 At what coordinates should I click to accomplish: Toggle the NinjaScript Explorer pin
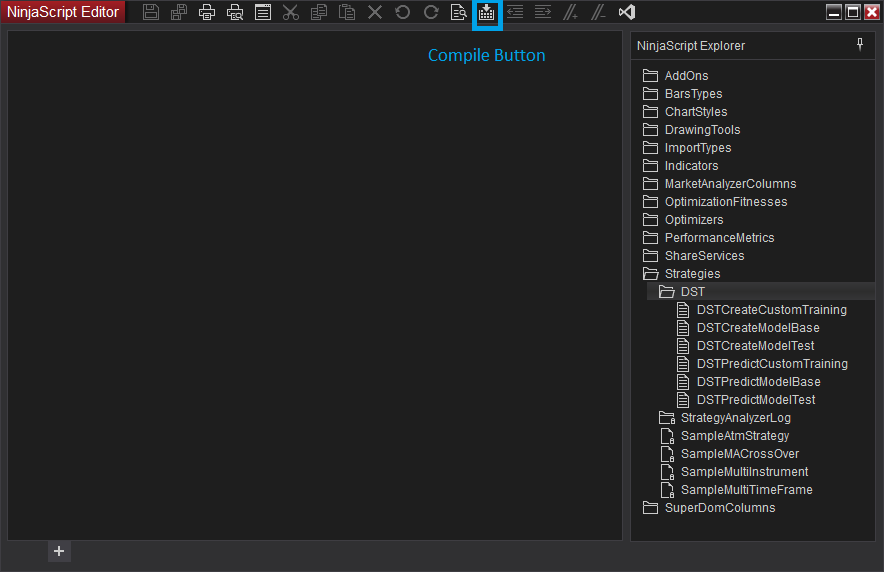(x=860, y=45)
